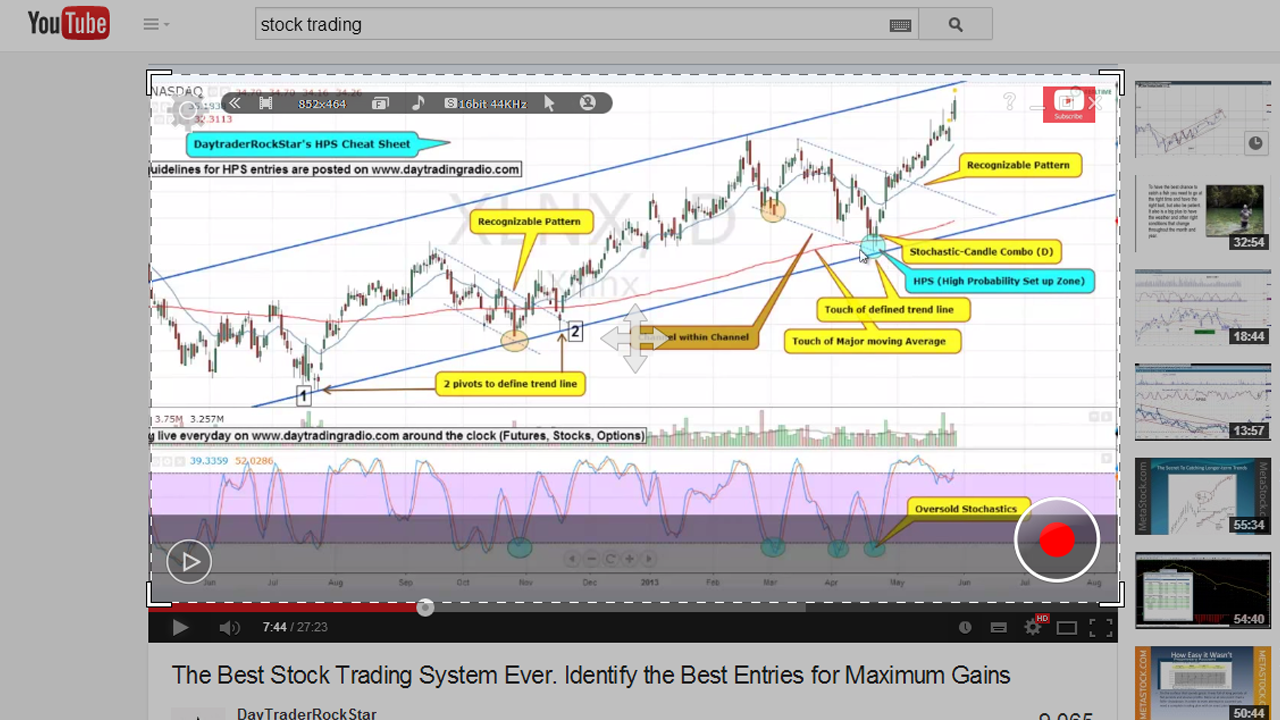The height and width of the screenshot is (720, 1280).
Task: Click the 7:44 / 27:23 time display
Action: coord(295,627)
